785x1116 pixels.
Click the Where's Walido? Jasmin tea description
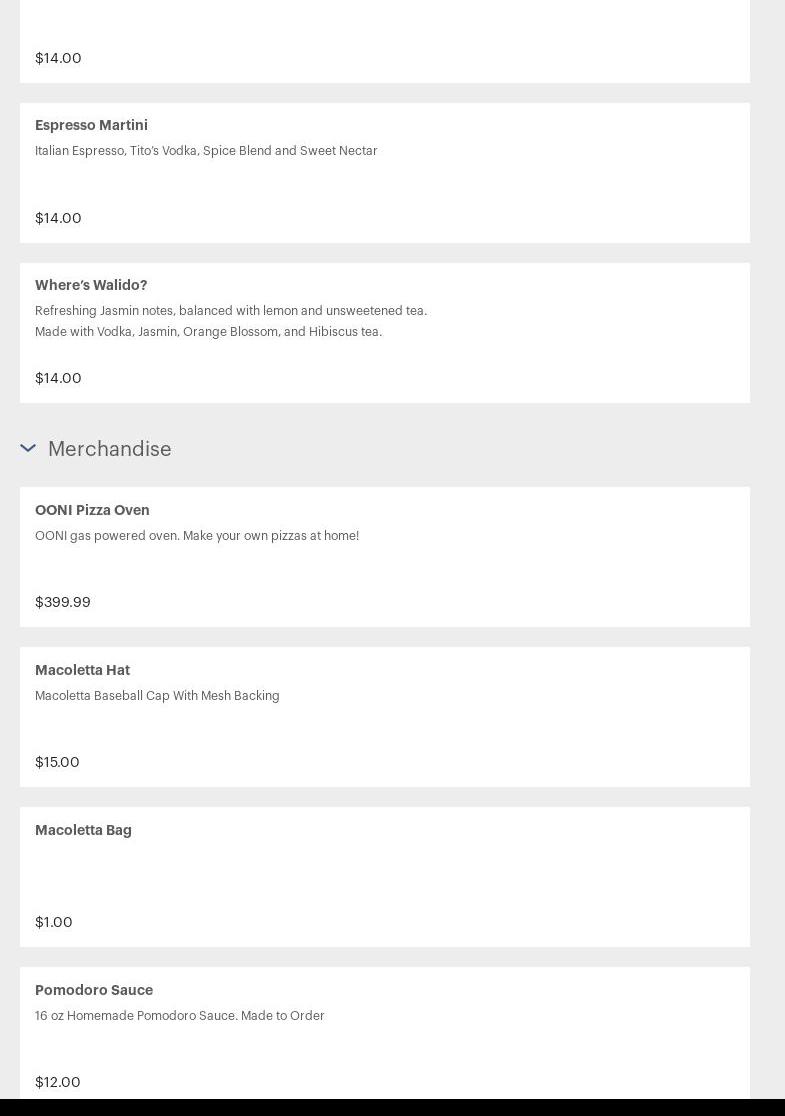[230, 321]
